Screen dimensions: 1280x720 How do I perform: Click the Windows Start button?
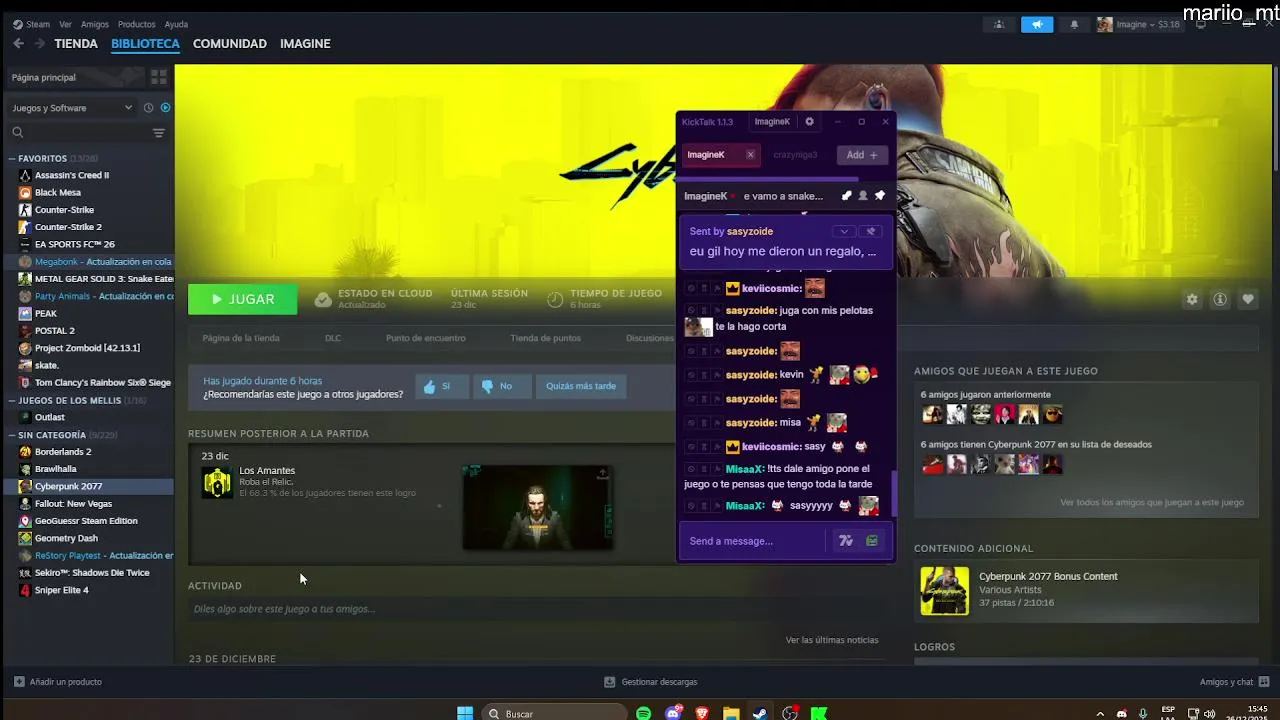[x=465, y=713]
